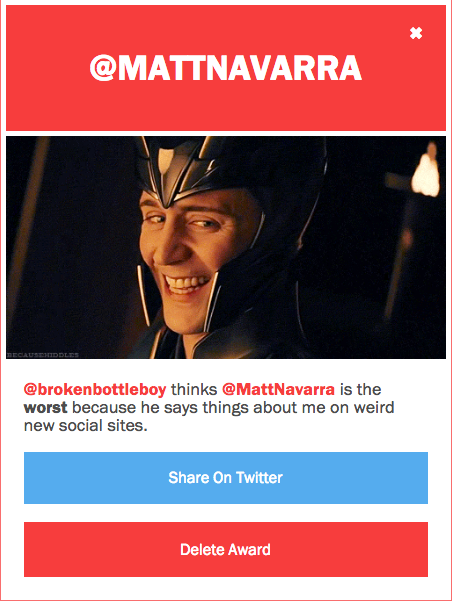Click the white gap between the two buttons
Screen dimensions: 452x601
point(226,513)
